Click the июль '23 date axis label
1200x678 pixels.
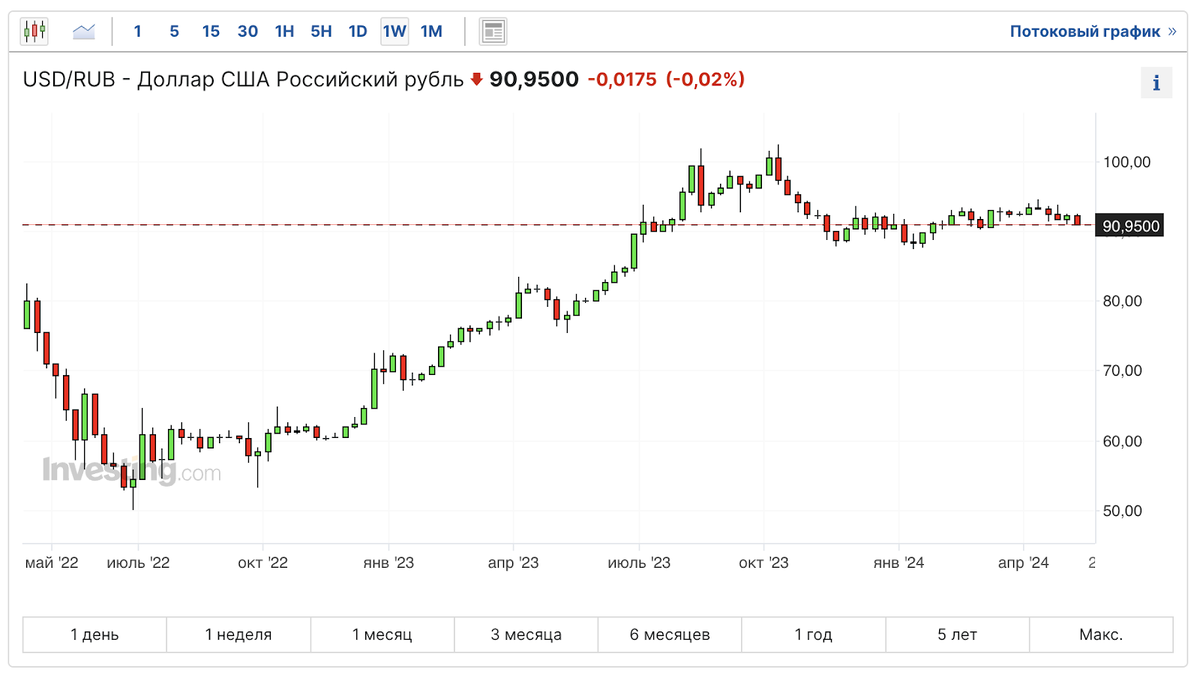click(x=639, y=564)
